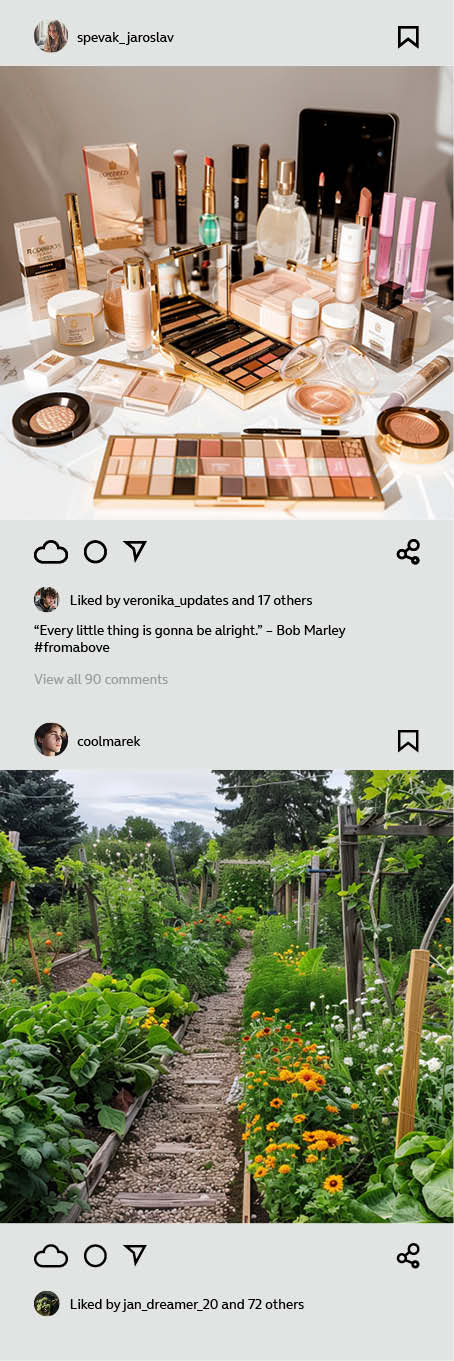This screenshot has height=1361, width=454.
Task: Share the makeup post via share icon
Action: point(408,552)
